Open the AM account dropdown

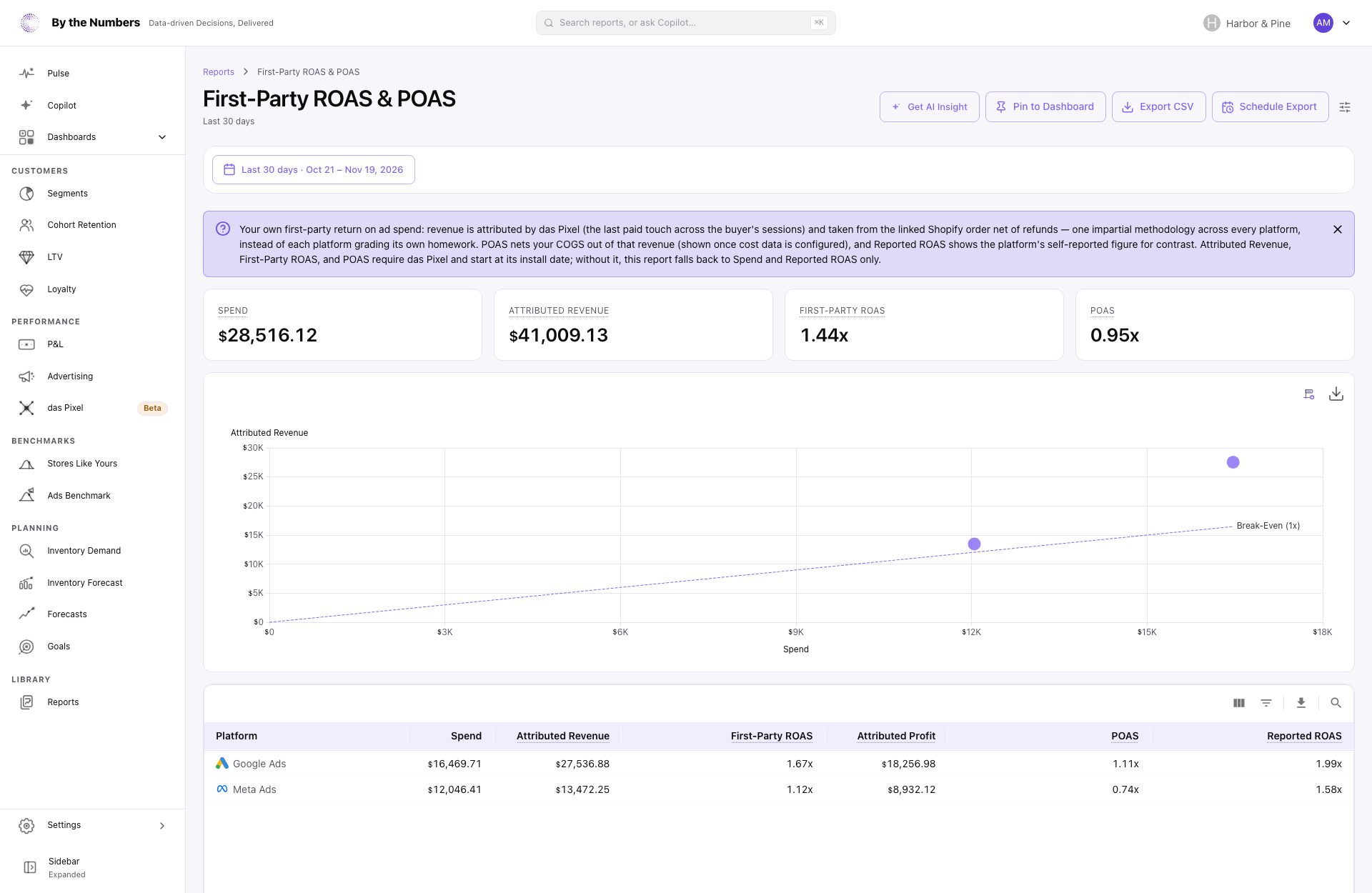(1332, 23)
